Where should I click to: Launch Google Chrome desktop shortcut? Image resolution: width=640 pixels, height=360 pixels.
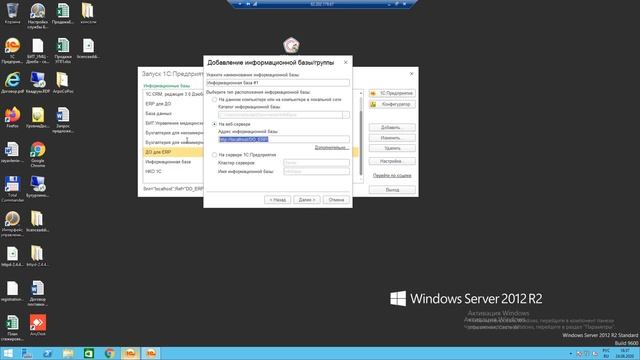[38, 154]
